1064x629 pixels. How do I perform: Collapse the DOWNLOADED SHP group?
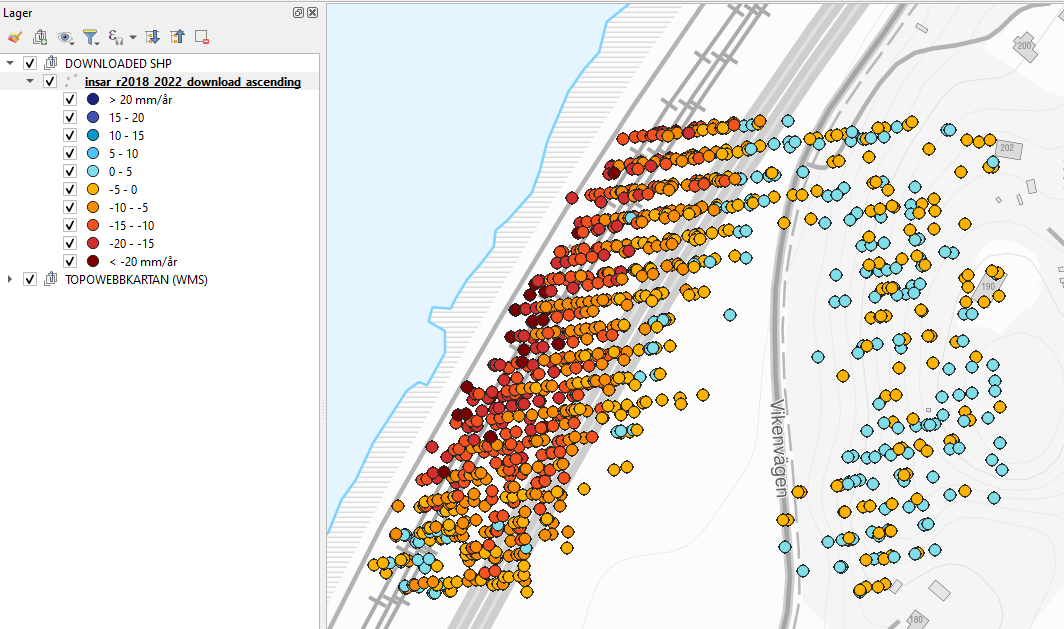10,64
